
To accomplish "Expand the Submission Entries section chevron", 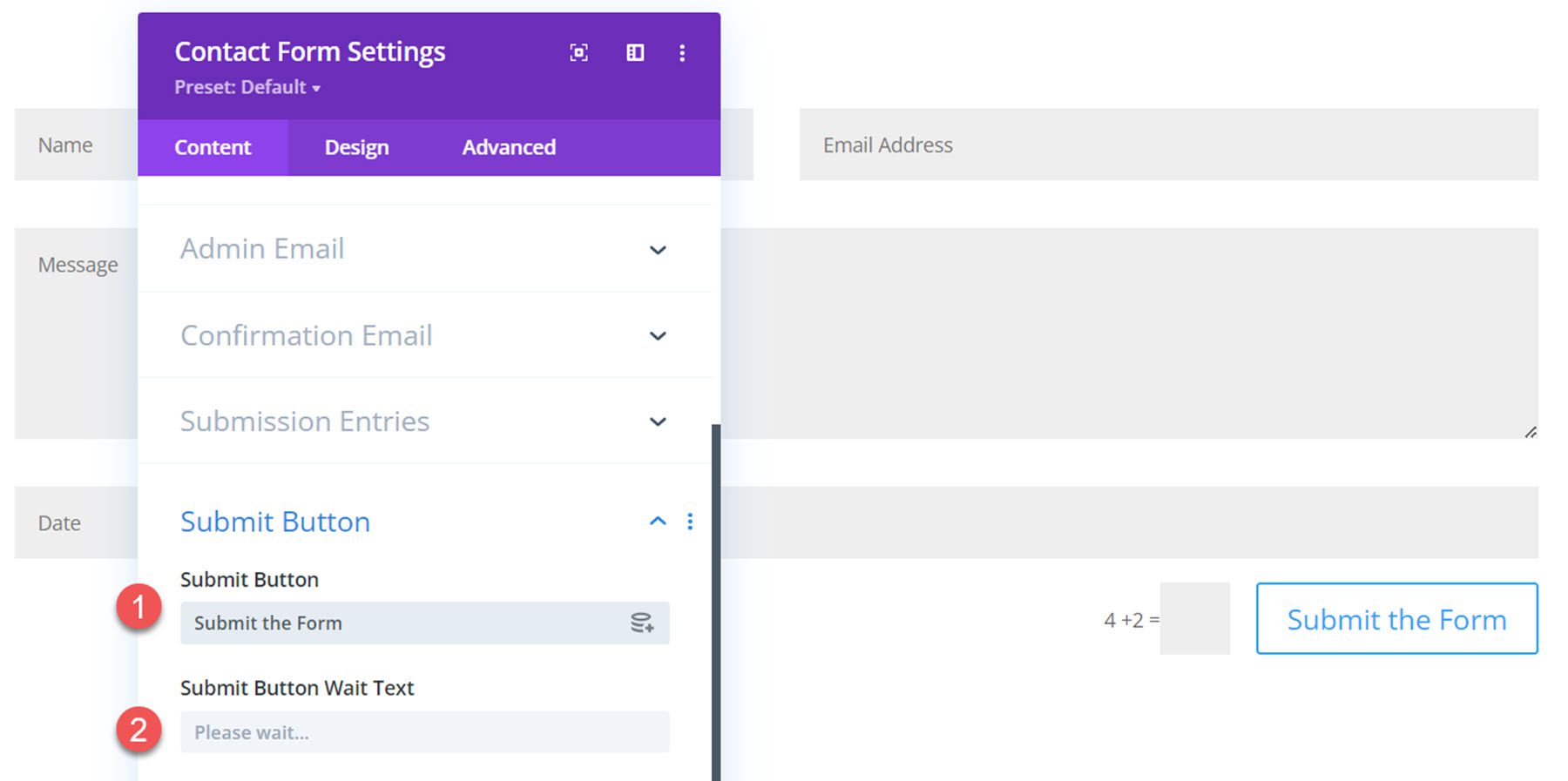I will [658, 421].
